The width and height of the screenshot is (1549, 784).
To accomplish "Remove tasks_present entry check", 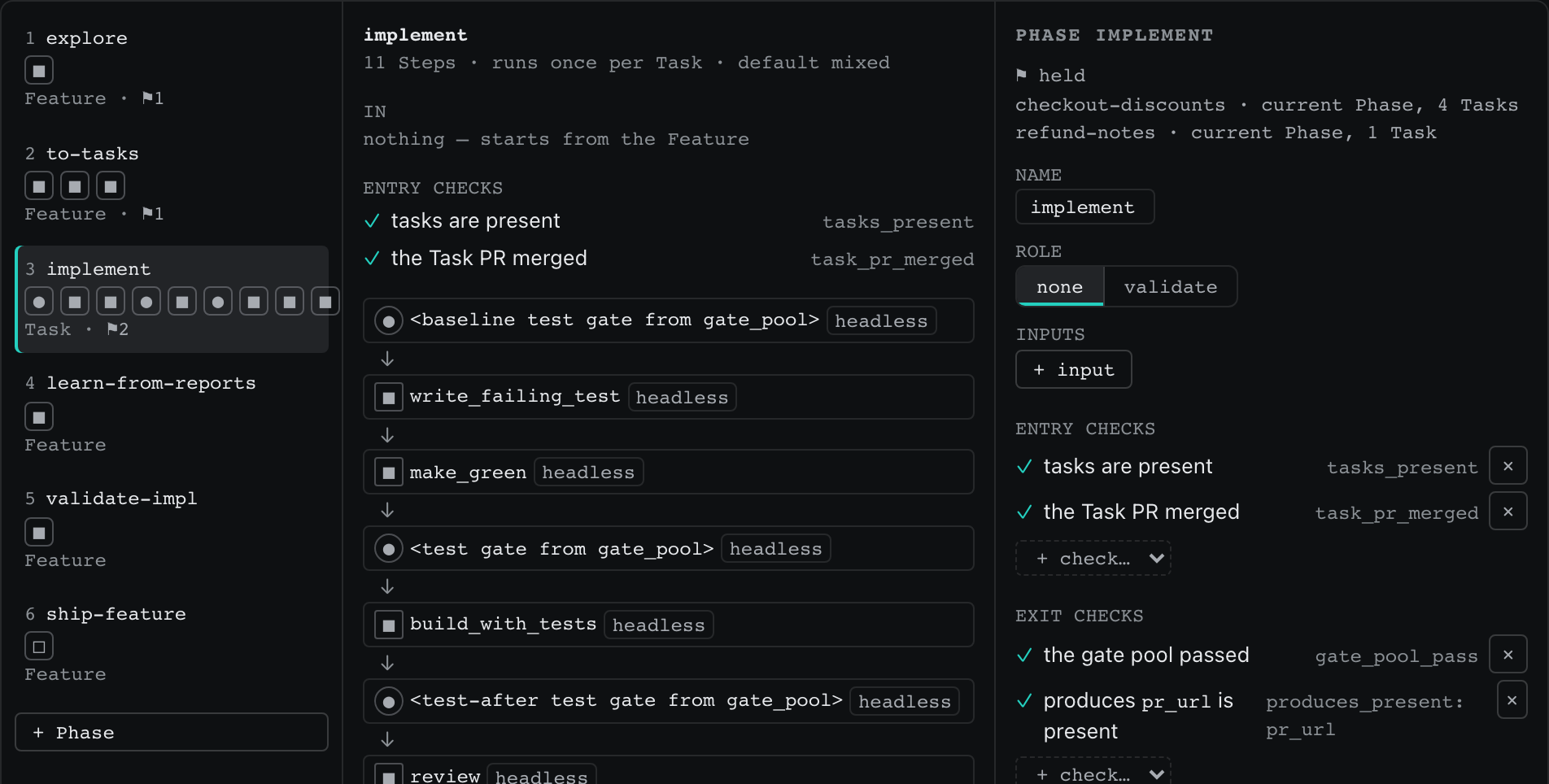I will click(1508, 466).
